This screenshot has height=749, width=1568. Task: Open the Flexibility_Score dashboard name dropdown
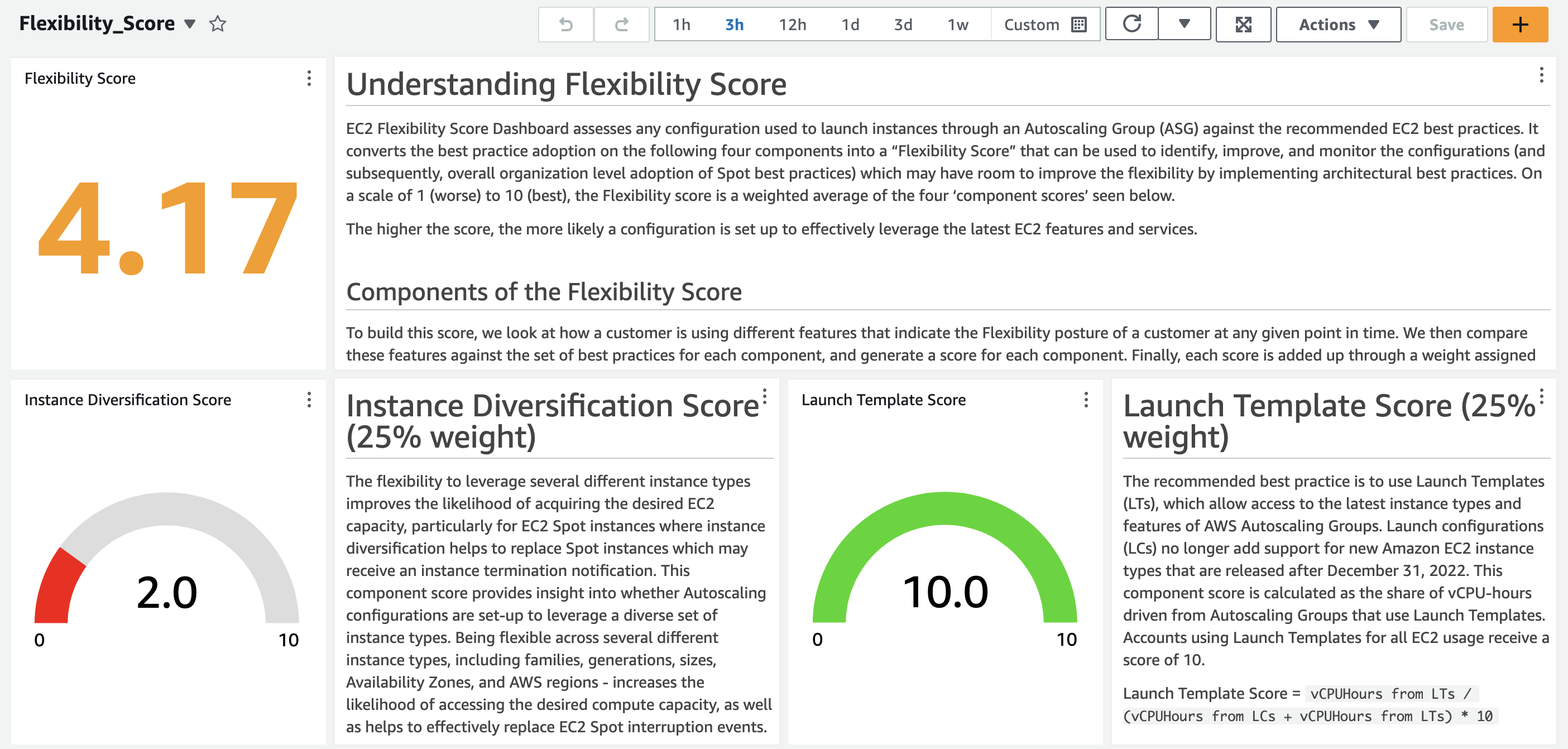click(x=190, y=25)
